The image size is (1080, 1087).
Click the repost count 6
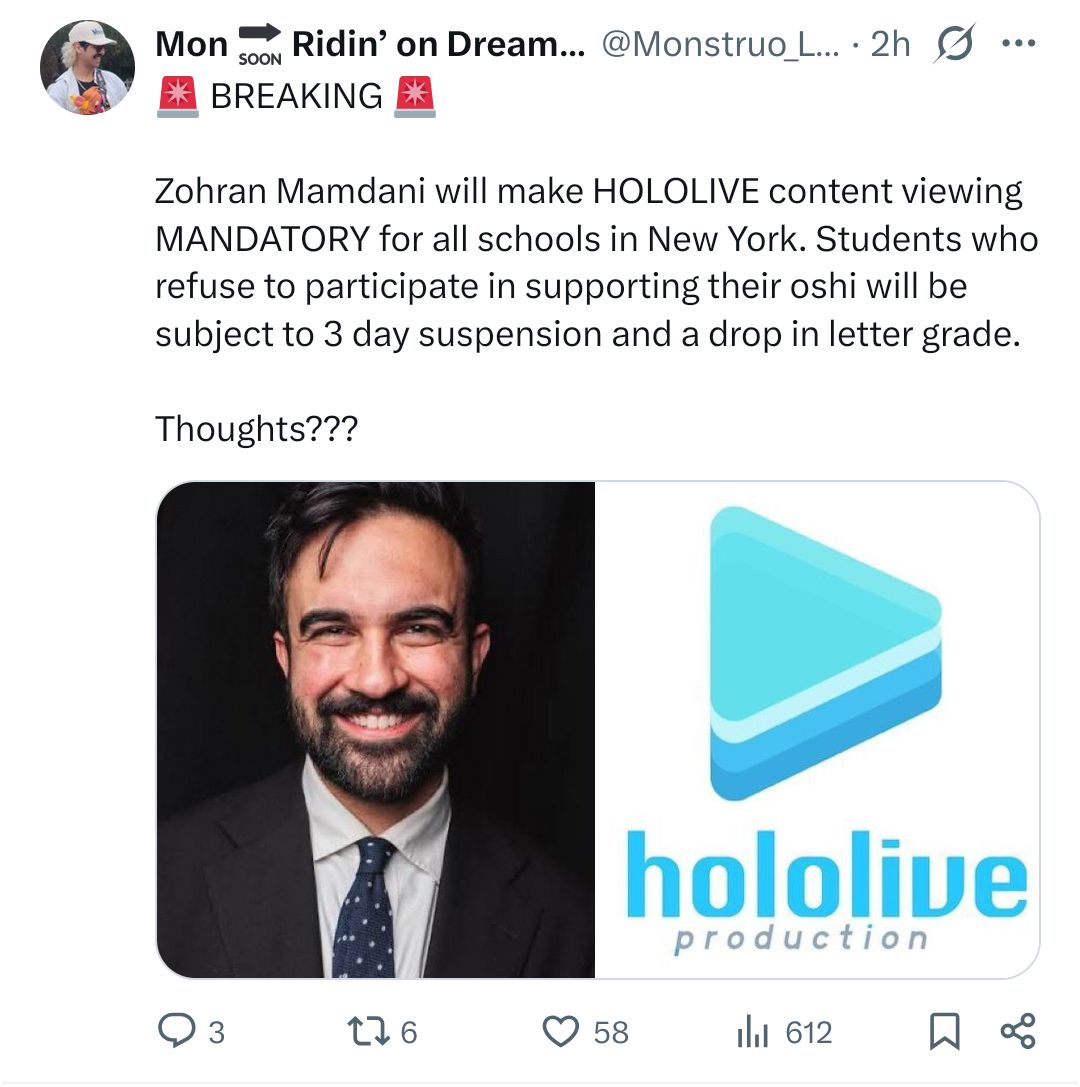tap(409, 1032)
